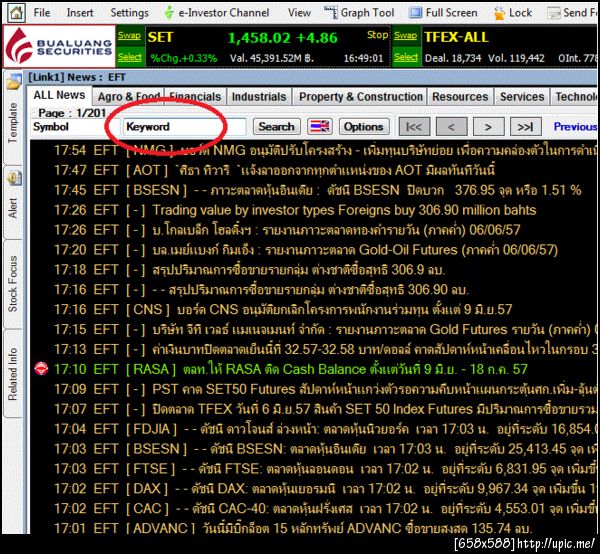Select the Agro & Food tab
The width and height of the screenshot is (600, 554).
[129, 97]
